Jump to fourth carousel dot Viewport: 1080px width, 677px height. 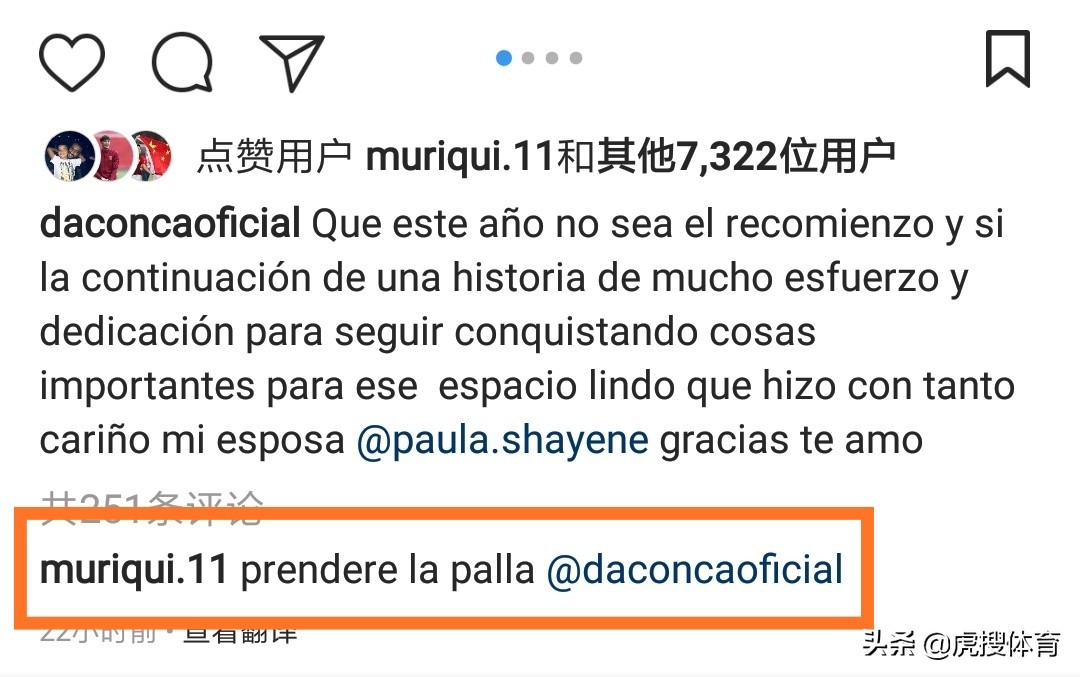(x=576, y=58)
